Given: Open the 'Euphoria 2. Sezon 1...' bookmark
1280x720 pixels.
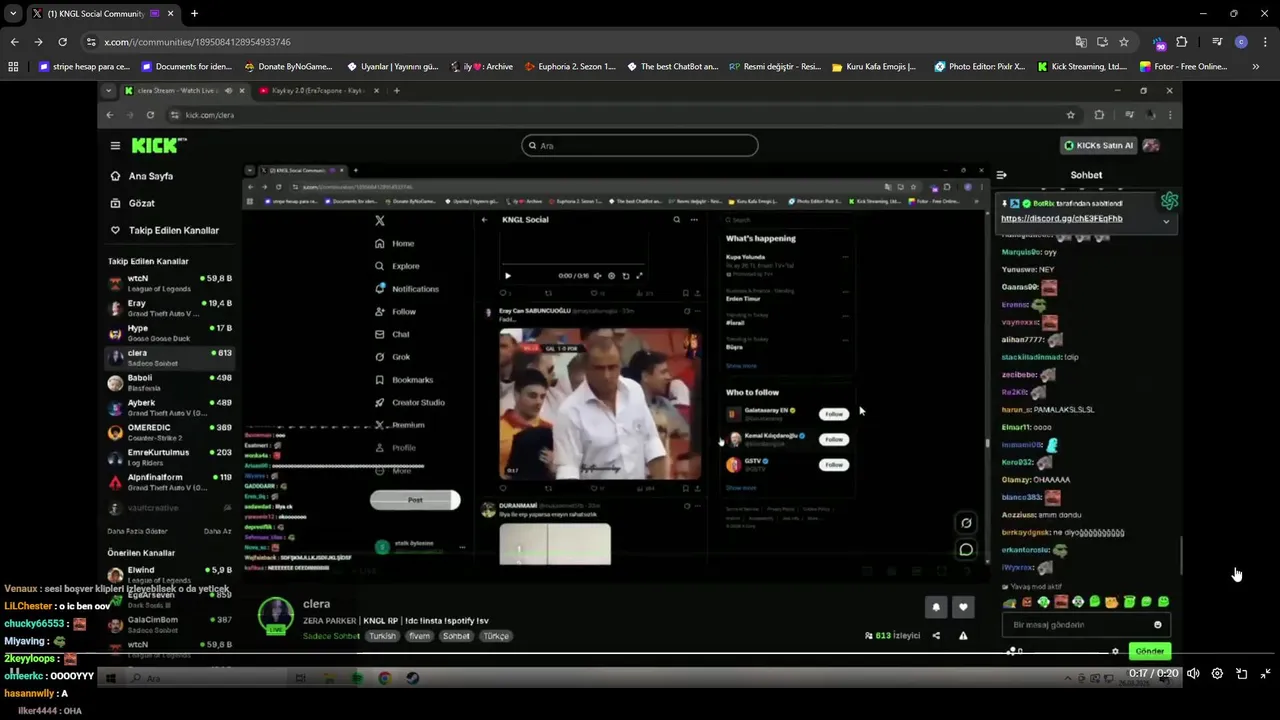Looking at the screenshot, I should pyautogui.click(x=569, y=67).
